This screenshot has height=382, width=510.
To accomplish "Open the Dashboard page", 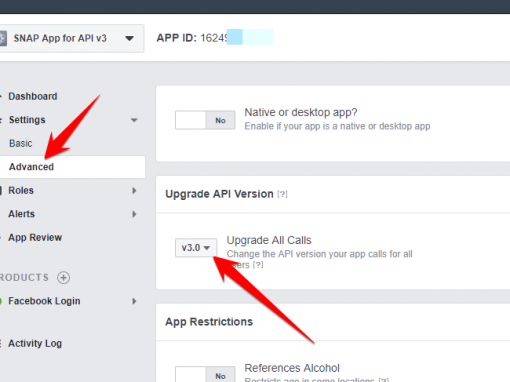I will pyautogui.click(x=33, y=96).
